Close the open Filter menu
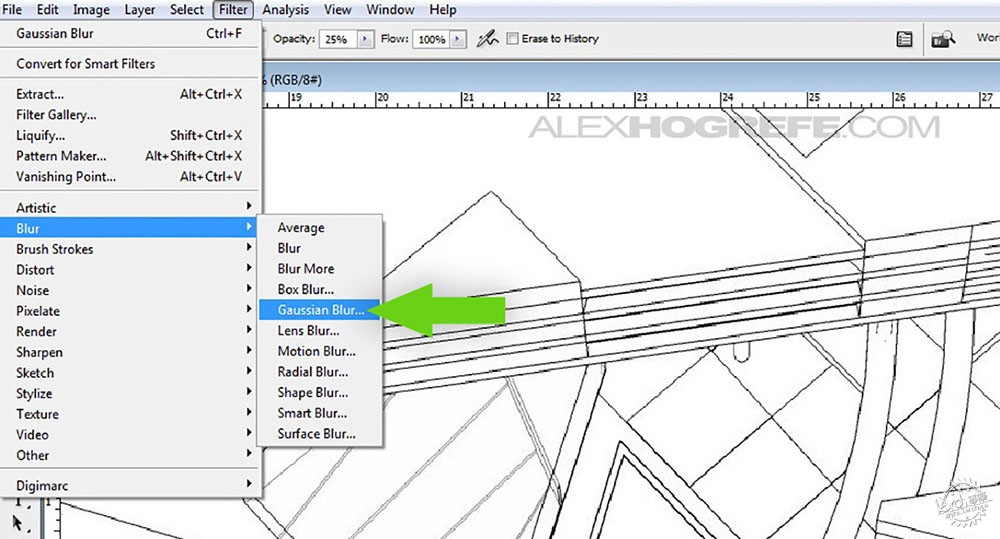The image size is (1000, 539). (233, 10)
